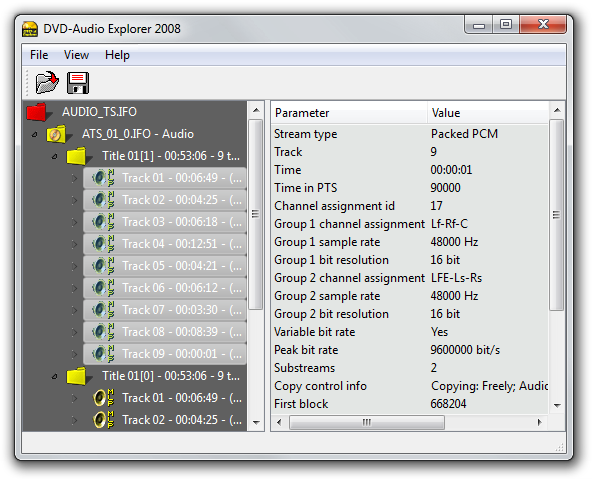
Task: Open the View menu
Action: coord(76,55)
